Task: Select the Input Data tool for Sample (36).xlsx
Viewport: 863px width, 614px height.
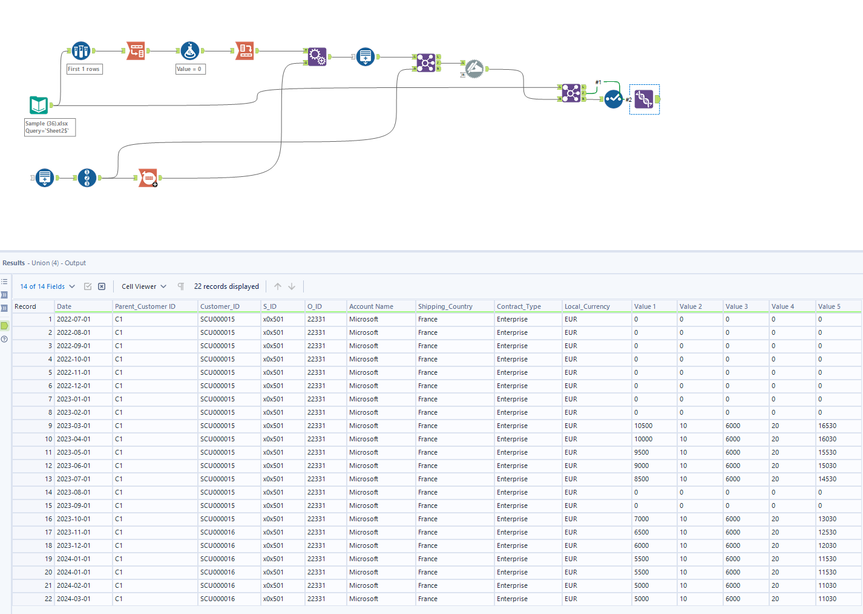Action: click(x=39, y=105)
